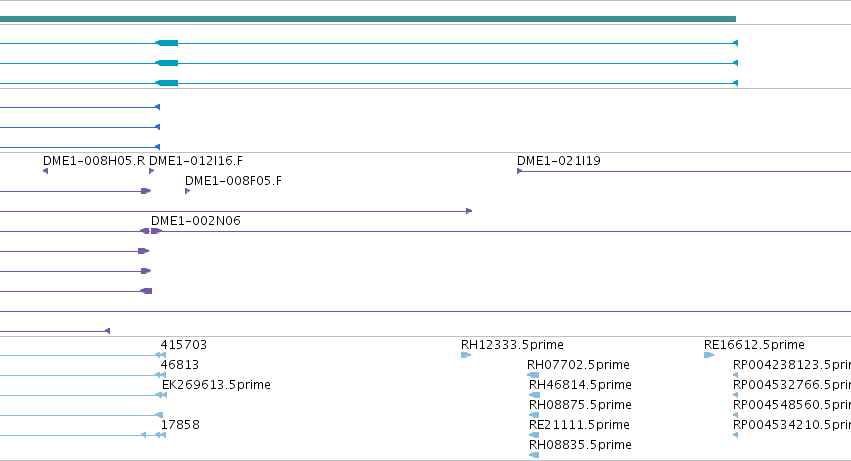Click the arrow glyph beneath RE16612.5prime
Image resolution: width=851 pixels, height=461 pixels.
click(709, 355)
